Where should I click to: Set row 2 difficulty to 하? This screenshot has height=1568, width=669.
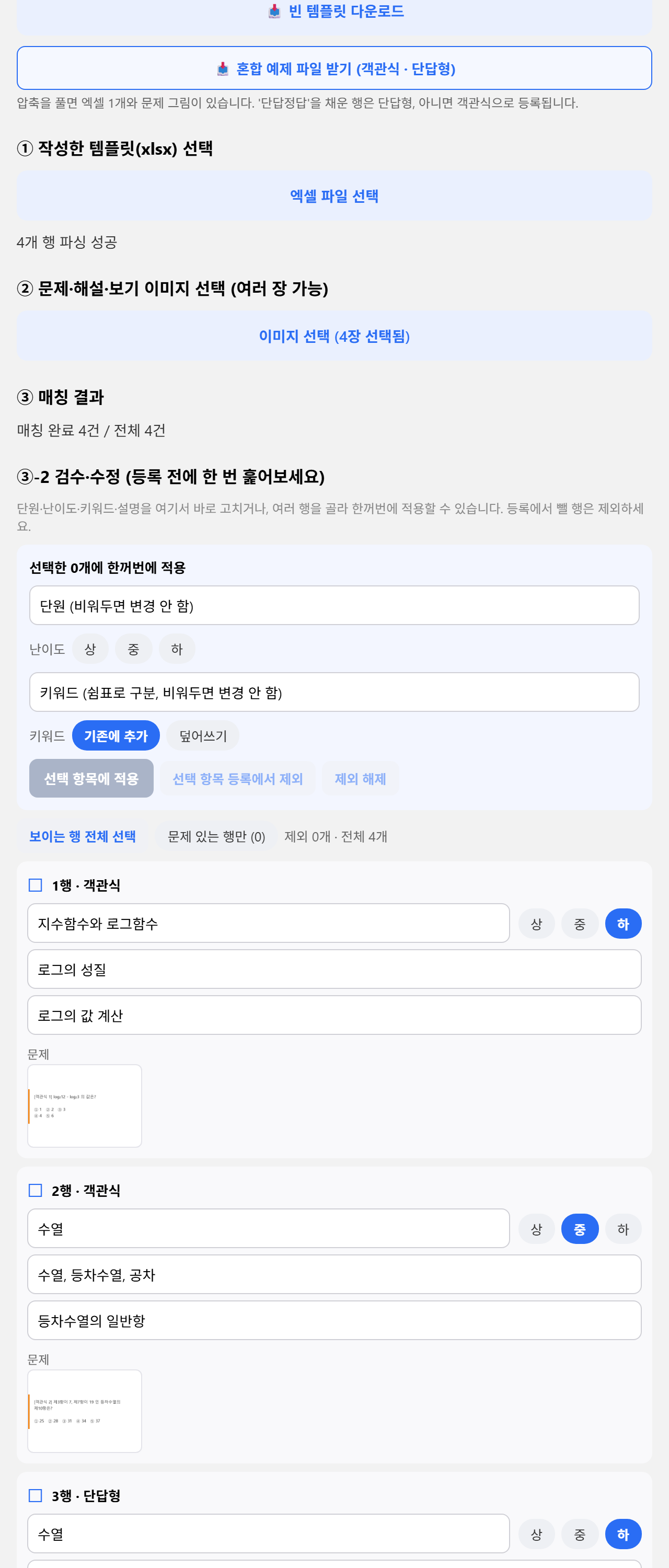[x=622, y=1228]
